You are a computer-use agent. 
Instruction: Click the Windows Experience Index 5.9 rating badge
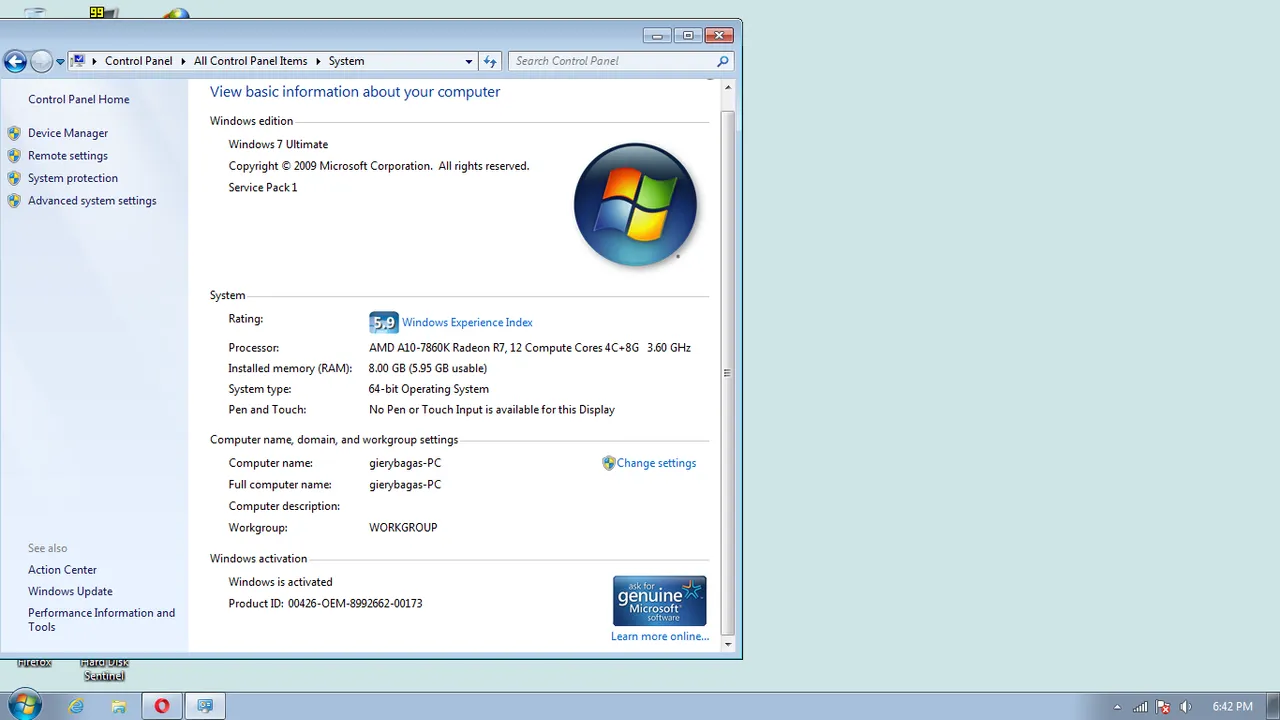coord(383,322)
